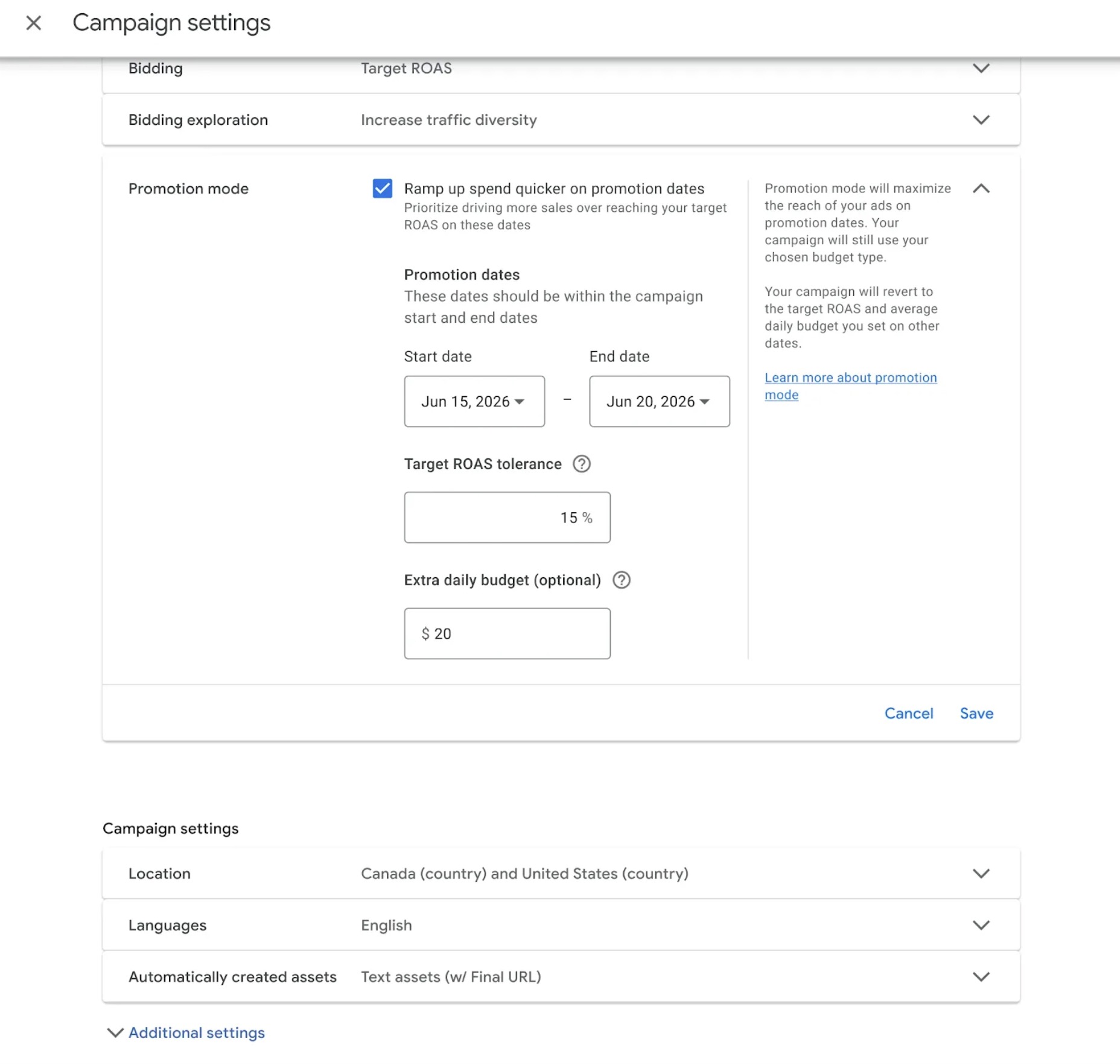Open the End date dropdown Jun 20, 2026
Image resolution: width=1120 pixels, height=1064 pixels.
[x=659, y=401]
